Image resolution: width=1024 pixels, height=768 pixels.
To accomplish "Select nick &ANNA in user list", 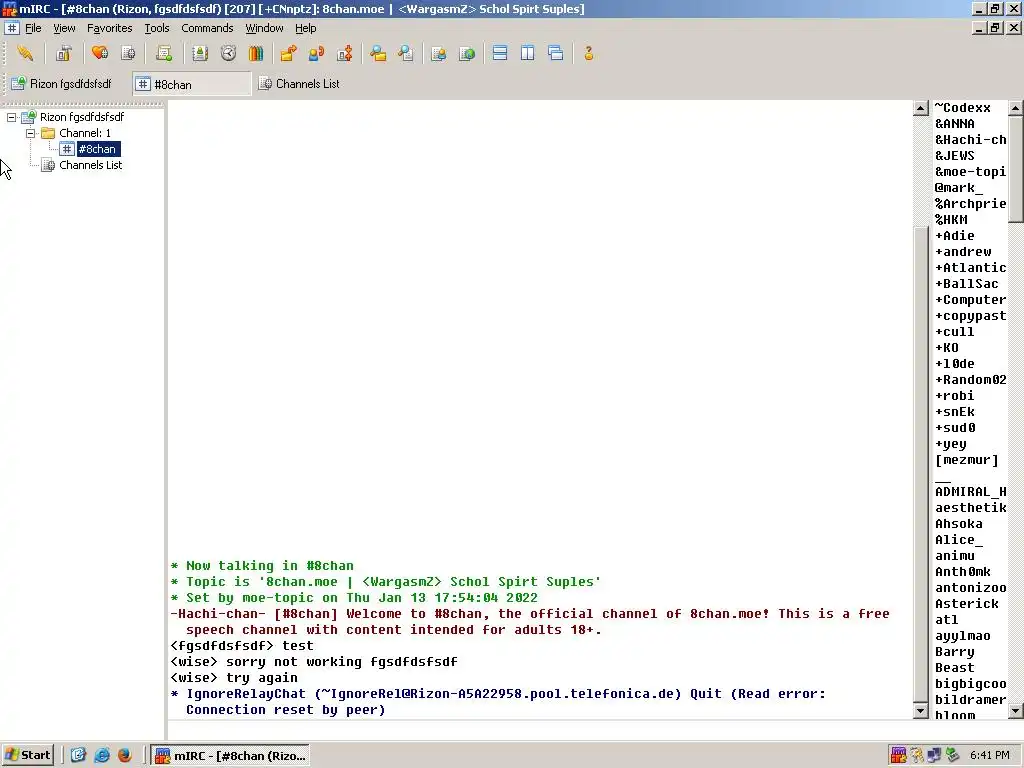I will click(x=955, y=123).
